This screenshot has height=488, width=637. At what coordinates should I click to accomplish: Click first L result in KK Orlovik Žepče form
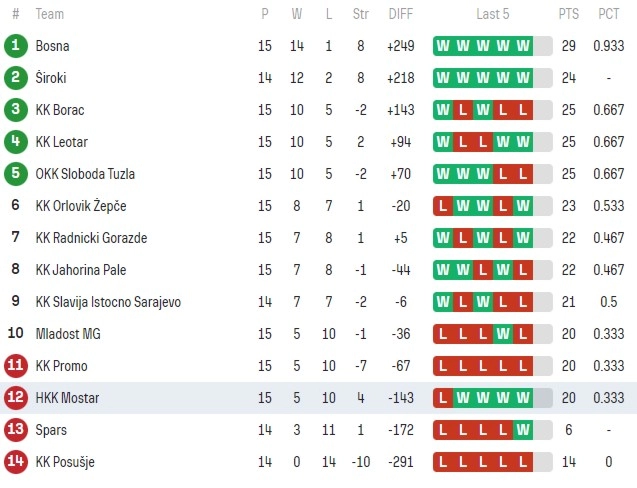[x=443, y=206]
